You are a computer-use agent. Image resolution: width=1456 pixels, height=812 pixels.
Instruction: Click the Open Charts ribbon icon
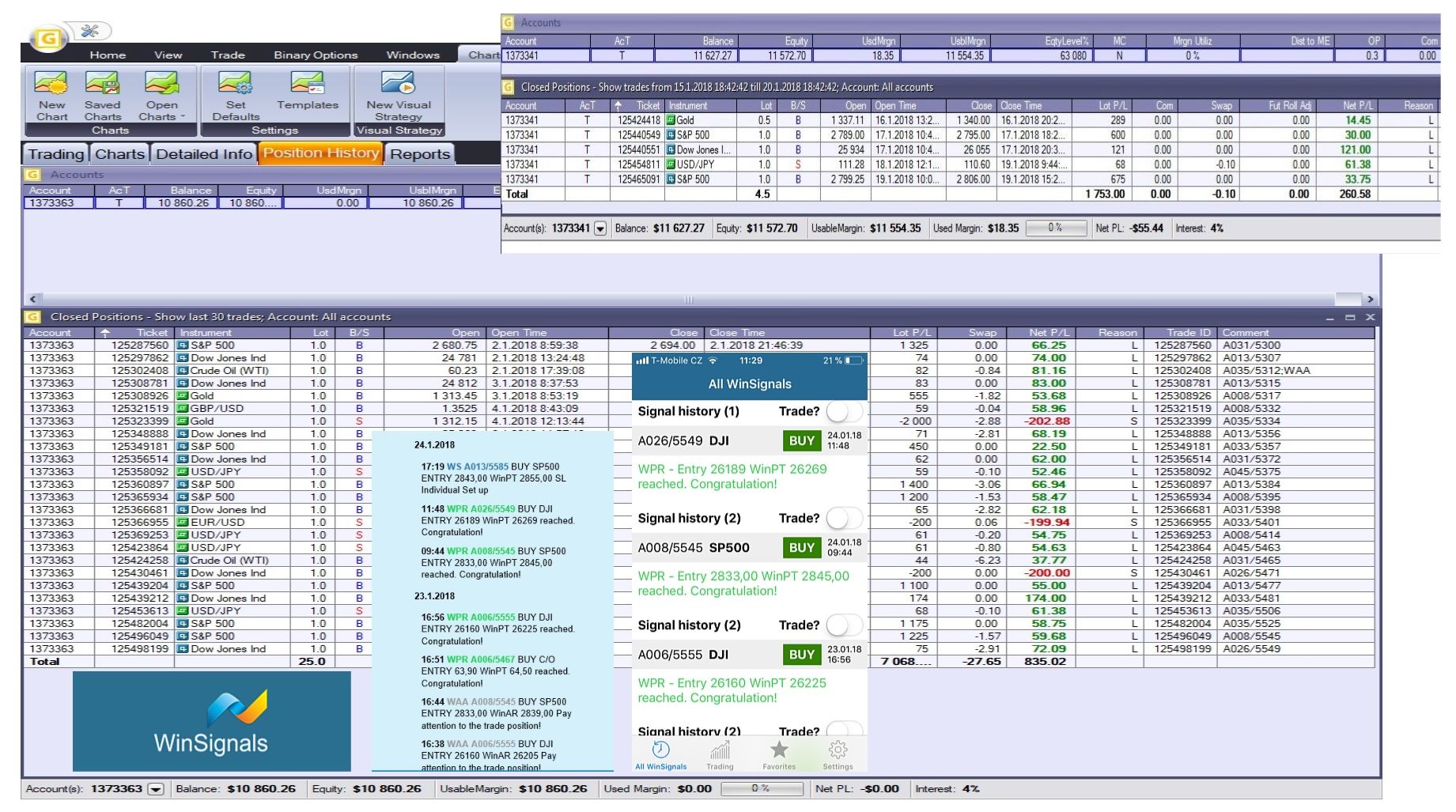click(x=161, y=83)
